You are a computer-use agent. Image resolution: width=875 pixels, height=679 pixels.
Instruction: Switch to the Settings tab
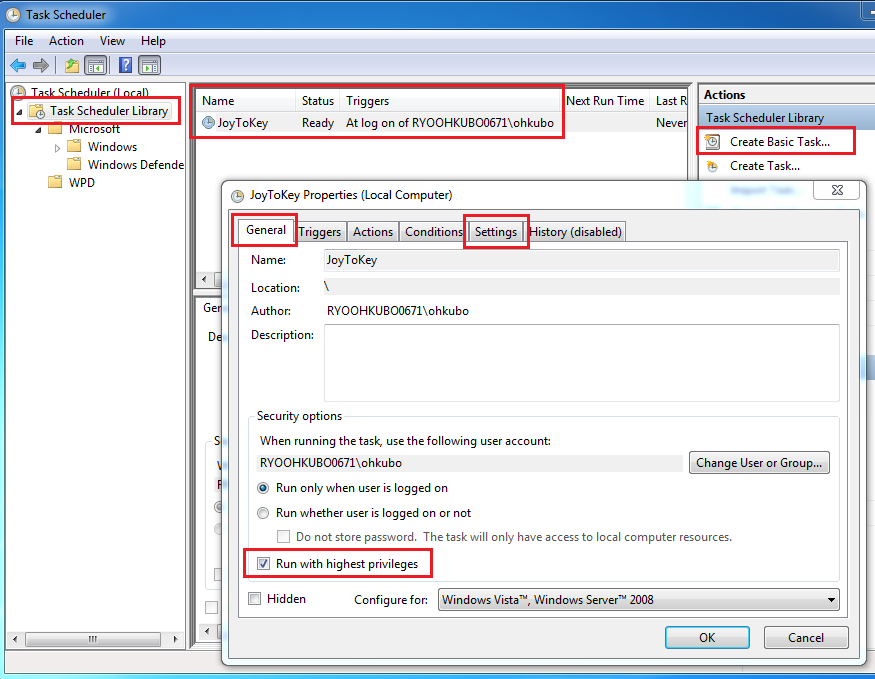coord(496,232)
